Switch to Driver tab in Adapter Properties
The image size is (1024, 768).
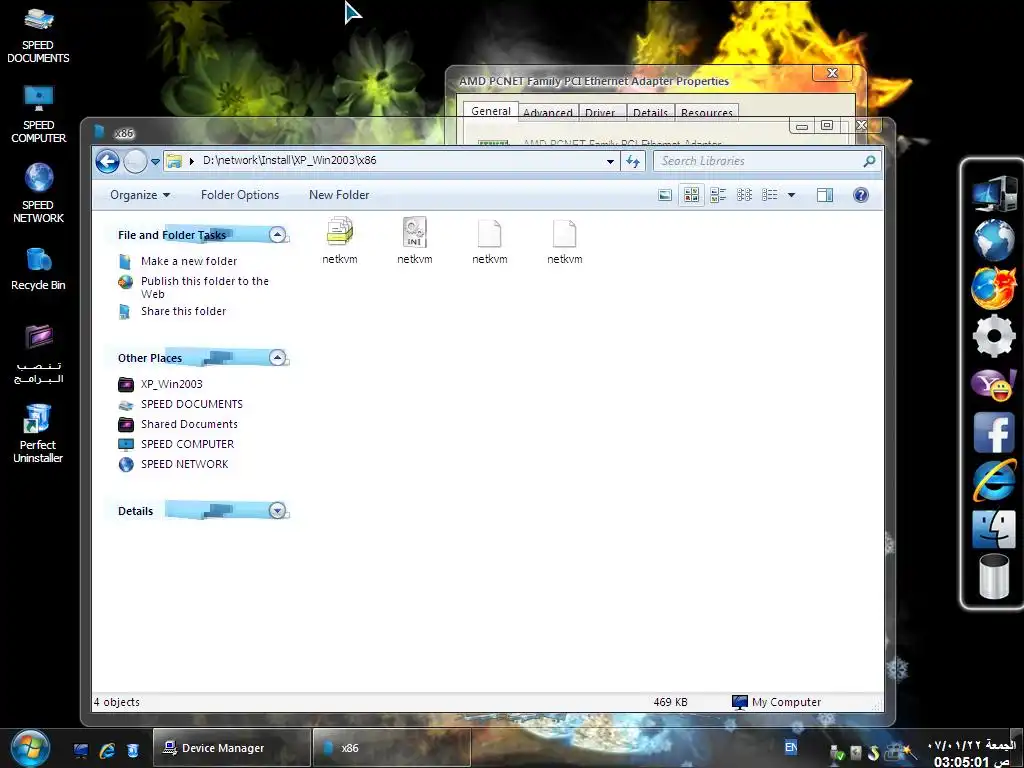[600, 112]
